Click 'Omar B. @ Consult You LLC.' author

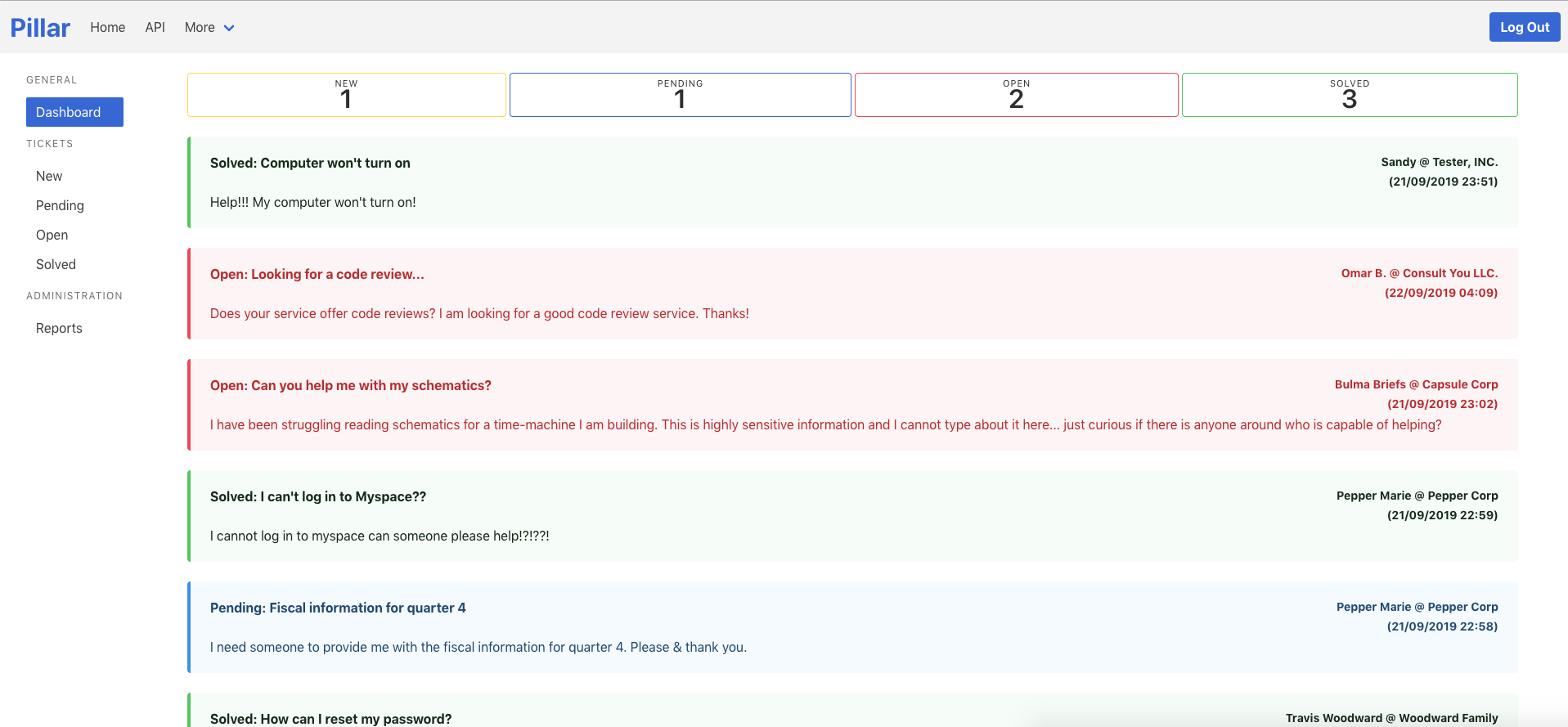coord(1419,273)
